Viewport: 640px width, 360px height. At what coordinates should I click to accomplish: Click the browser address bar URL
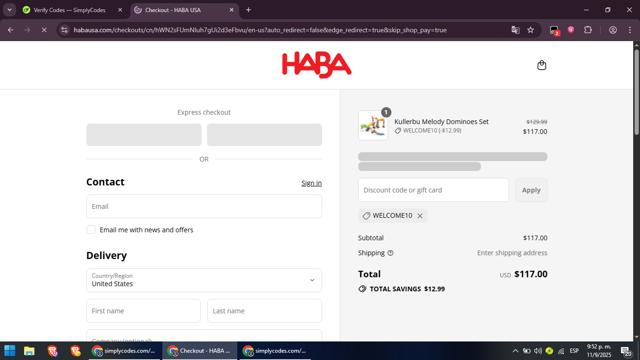[260, 30]
